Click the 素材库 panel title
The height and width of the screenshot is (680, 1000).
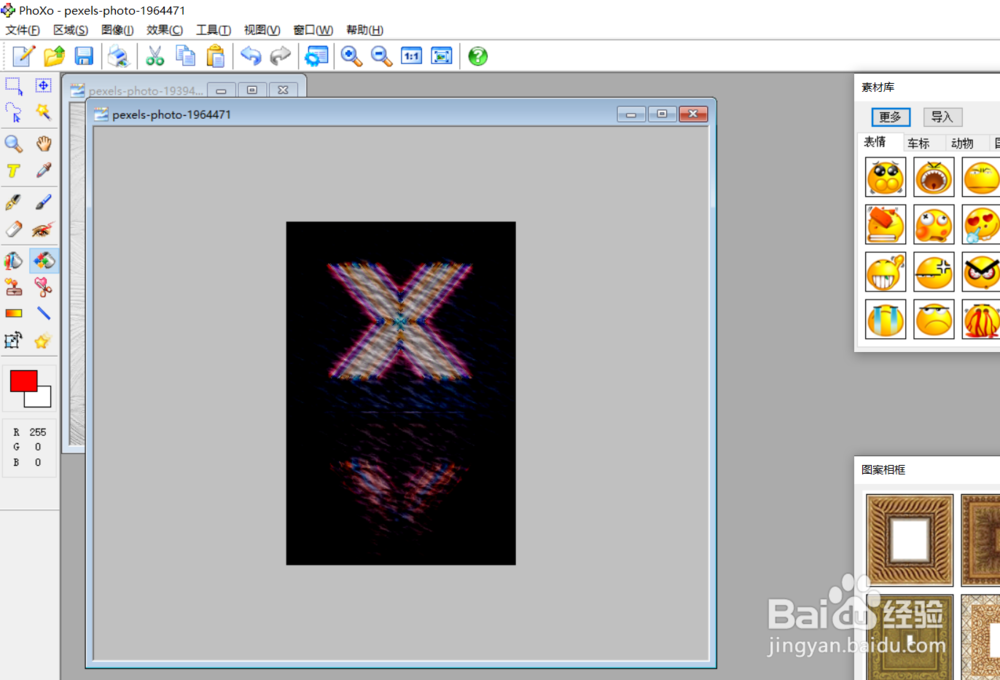click(x=878, y=87)
